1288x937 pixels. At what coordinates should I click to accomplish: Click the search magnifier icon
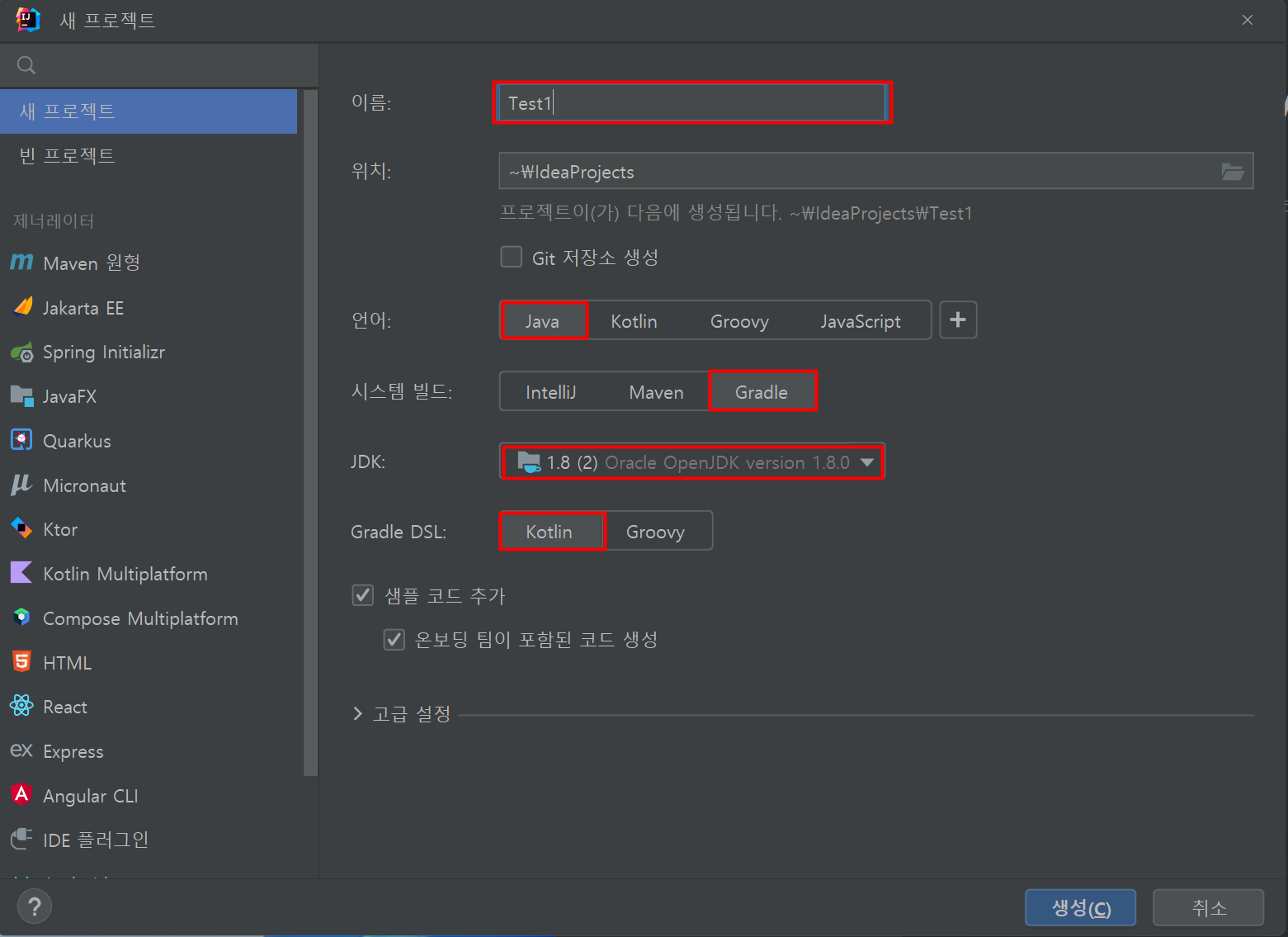(26, 65)
